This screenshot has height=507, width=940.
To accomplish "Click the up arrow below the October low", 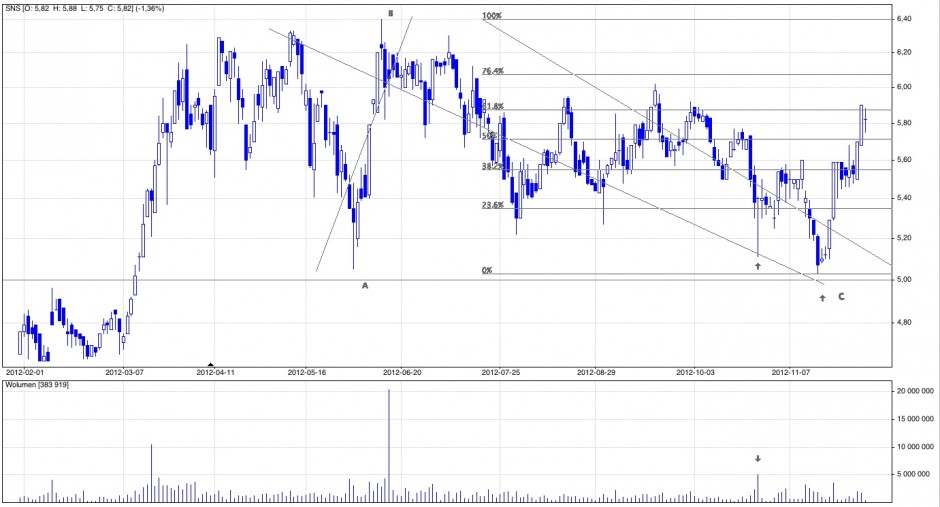I will [759, 265].
